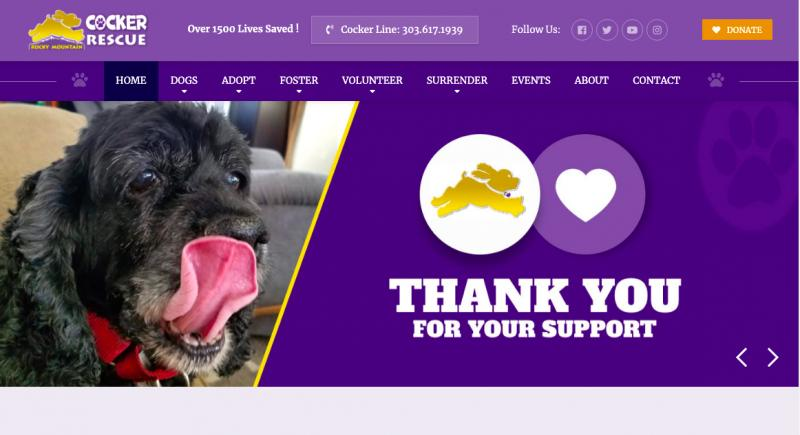
Task: Click the paw icon right of Contact
Action: click(x=716, y=80)
